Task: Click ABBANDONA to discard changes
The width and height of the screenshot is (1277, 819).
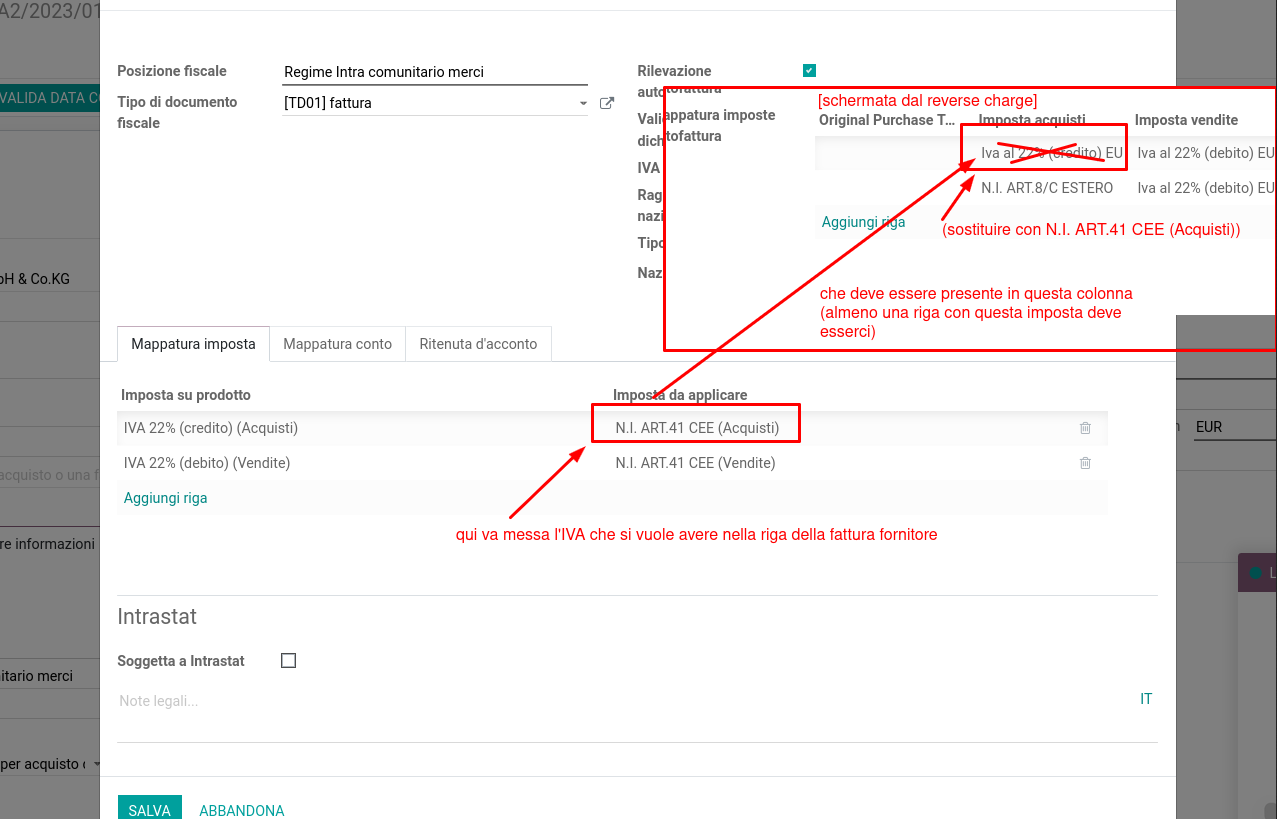Action: tap(242, 810)
